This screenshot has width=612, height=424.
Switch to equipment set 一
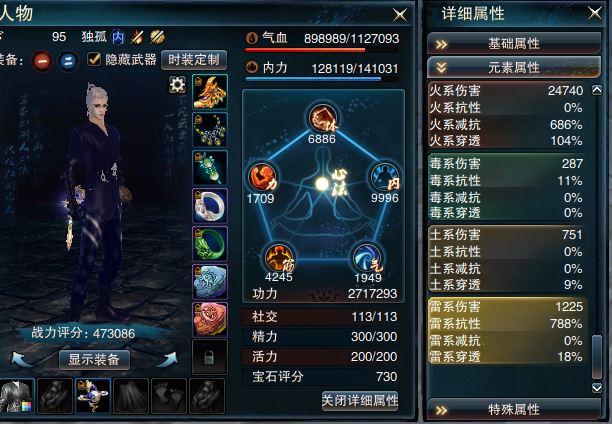[42, 61]
